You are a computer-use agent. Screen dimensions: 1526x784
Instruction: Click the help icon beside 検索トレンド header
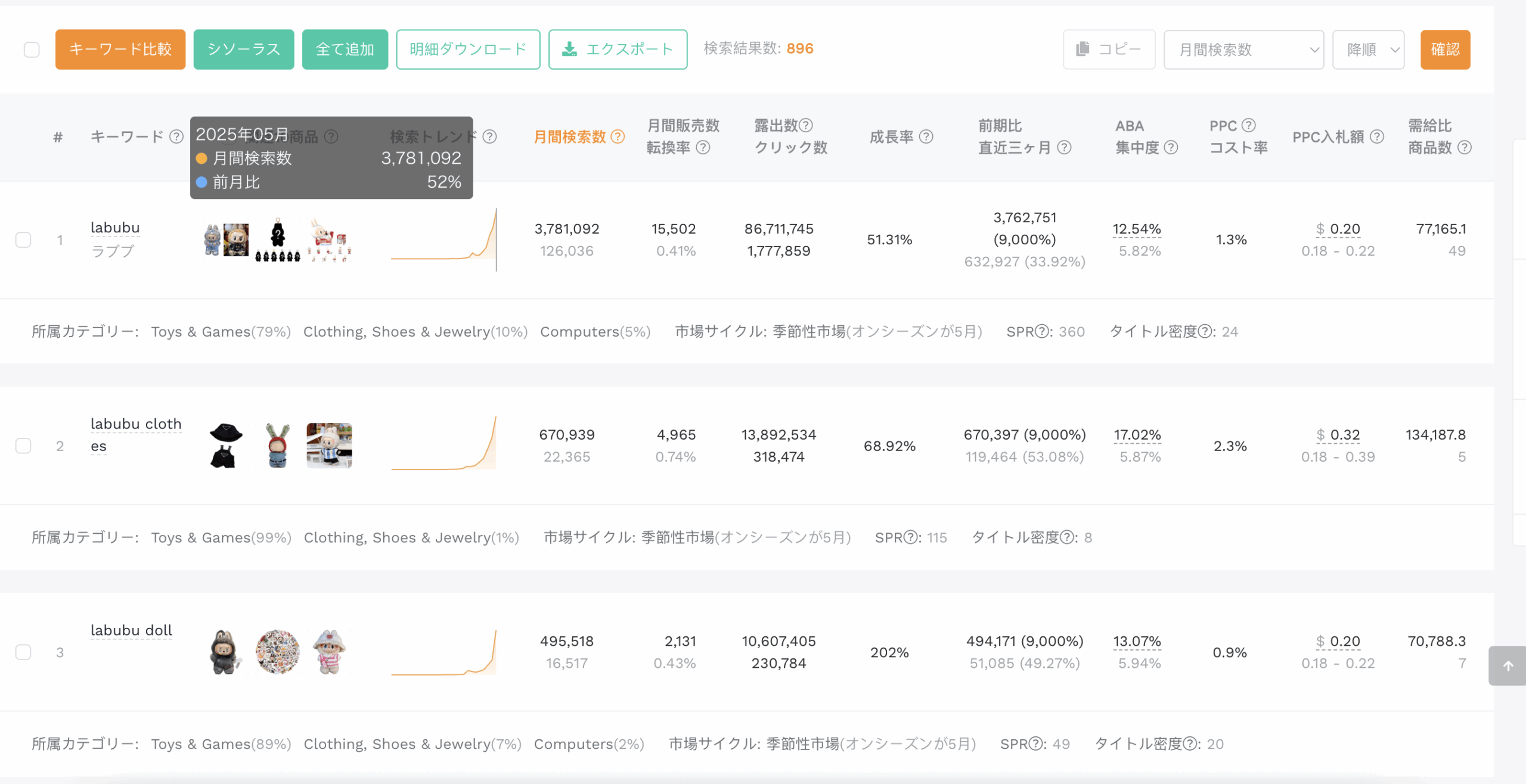point(490,137)
